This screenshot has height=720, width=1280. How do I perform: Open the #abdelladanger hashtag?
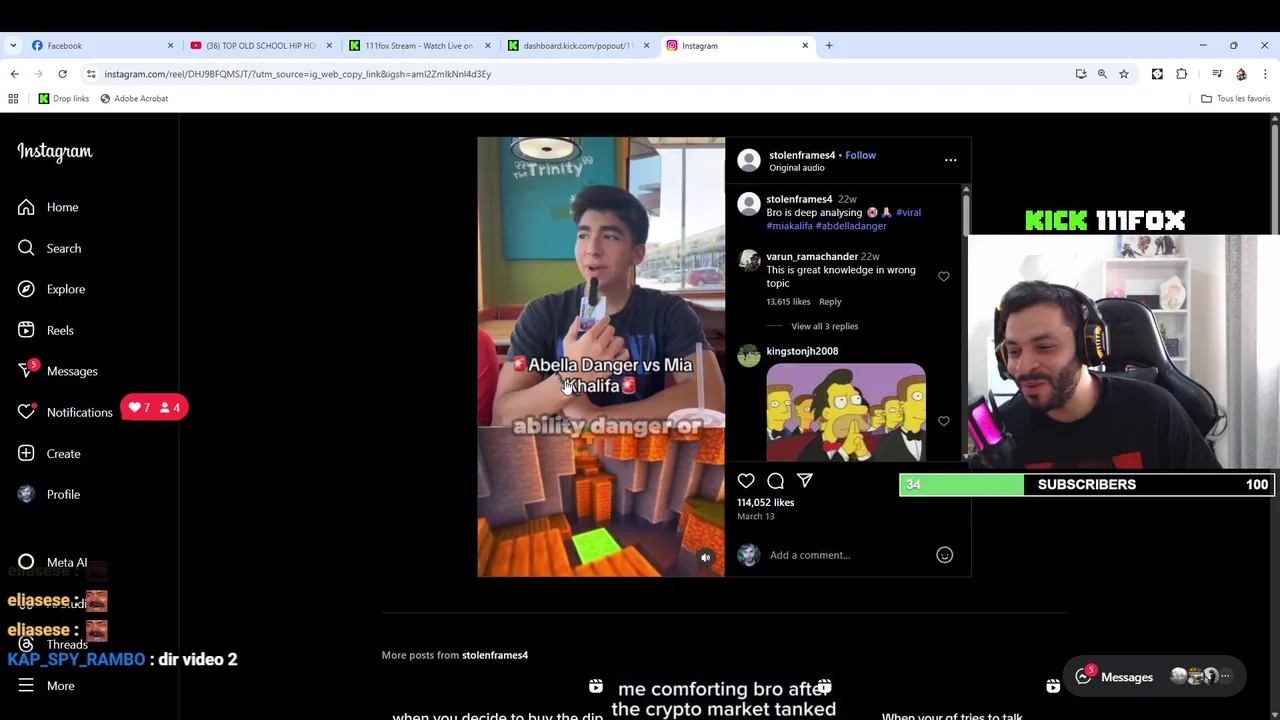851,226
